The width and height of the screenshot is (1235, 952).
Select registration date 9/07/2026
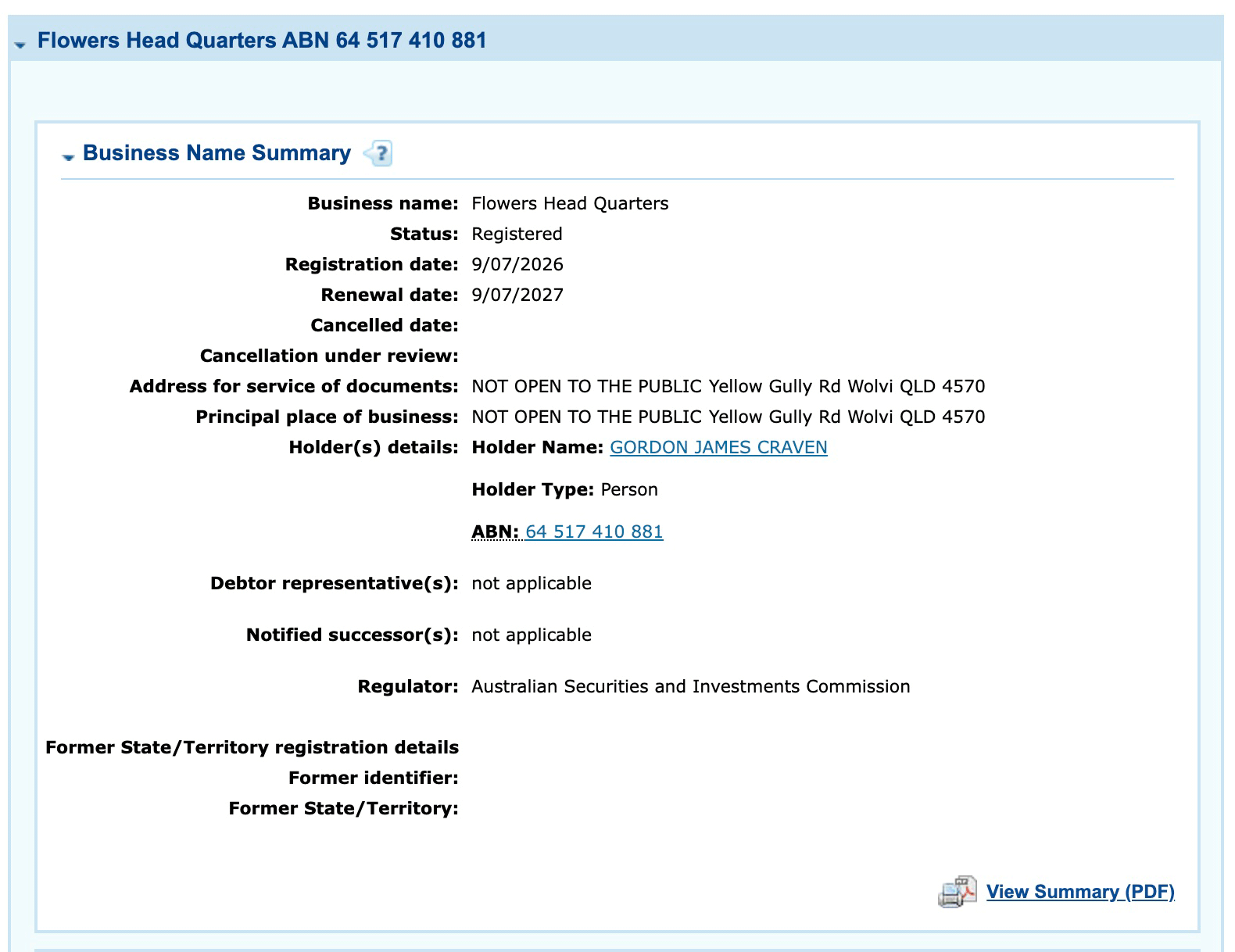click(x=517, y=264)
